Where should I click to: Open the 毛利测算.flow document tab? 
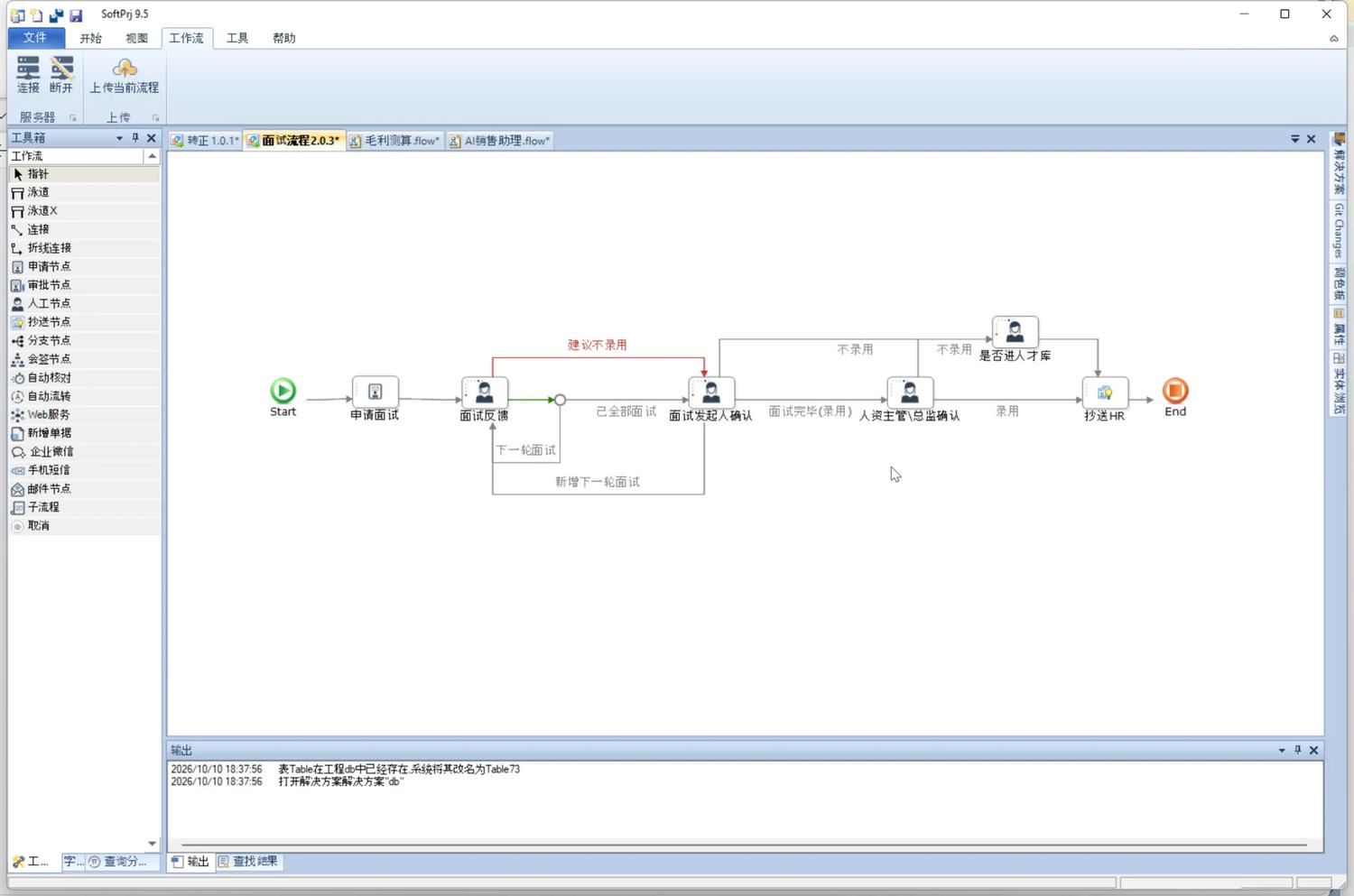point(394,141)
